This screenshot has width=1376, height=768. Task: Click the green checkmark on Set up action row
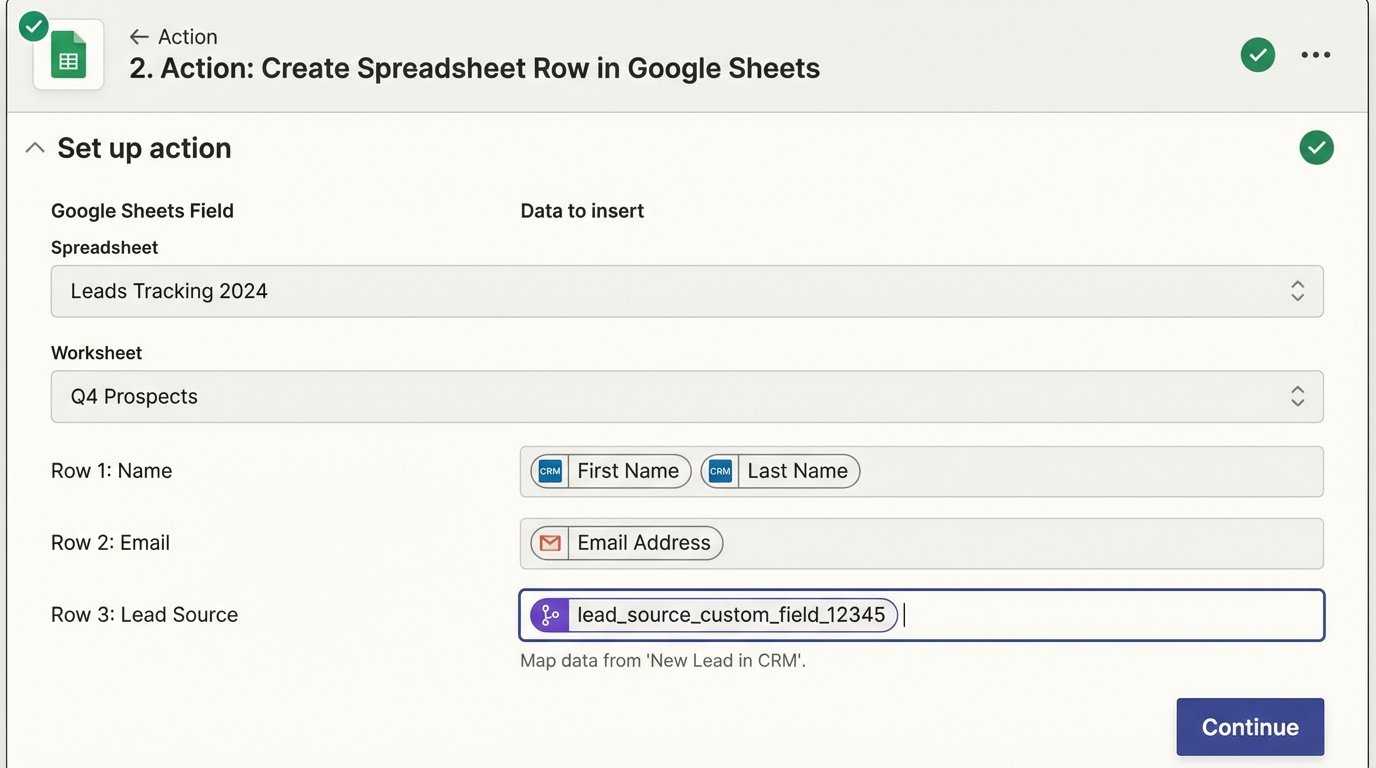(1316, 148)
